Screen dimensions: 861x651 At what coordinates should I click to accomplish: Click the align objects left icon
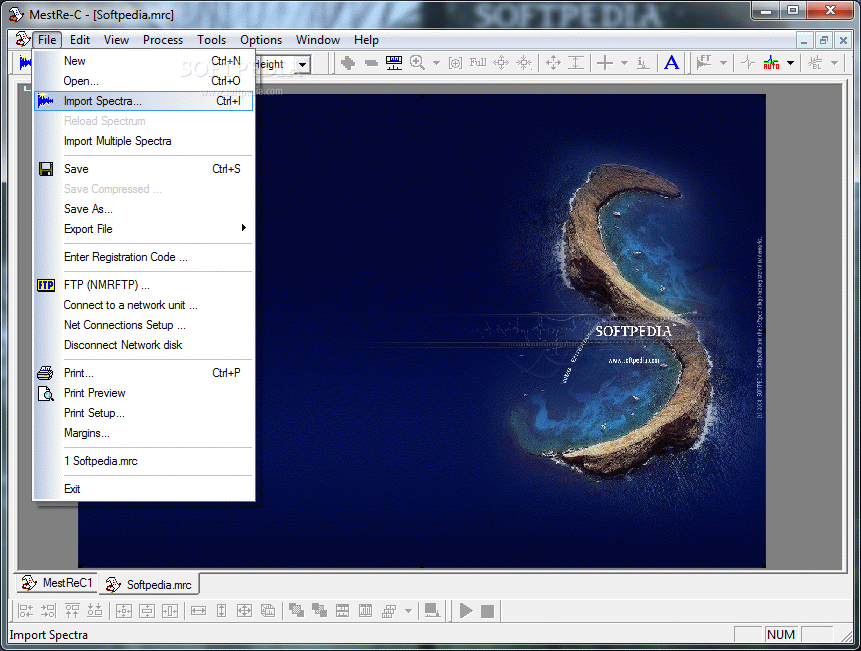pos(26,610)
